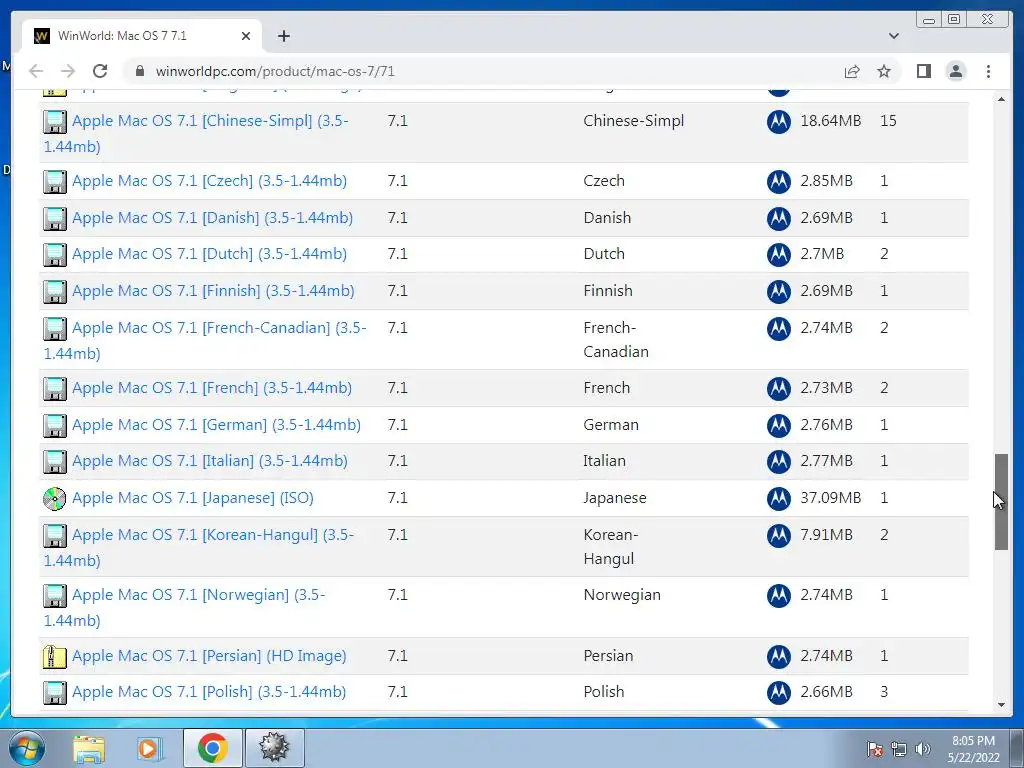The width and height of the screenshot is (1024, 768).
Task: Open a new browser tab
Action: point(283,36)
